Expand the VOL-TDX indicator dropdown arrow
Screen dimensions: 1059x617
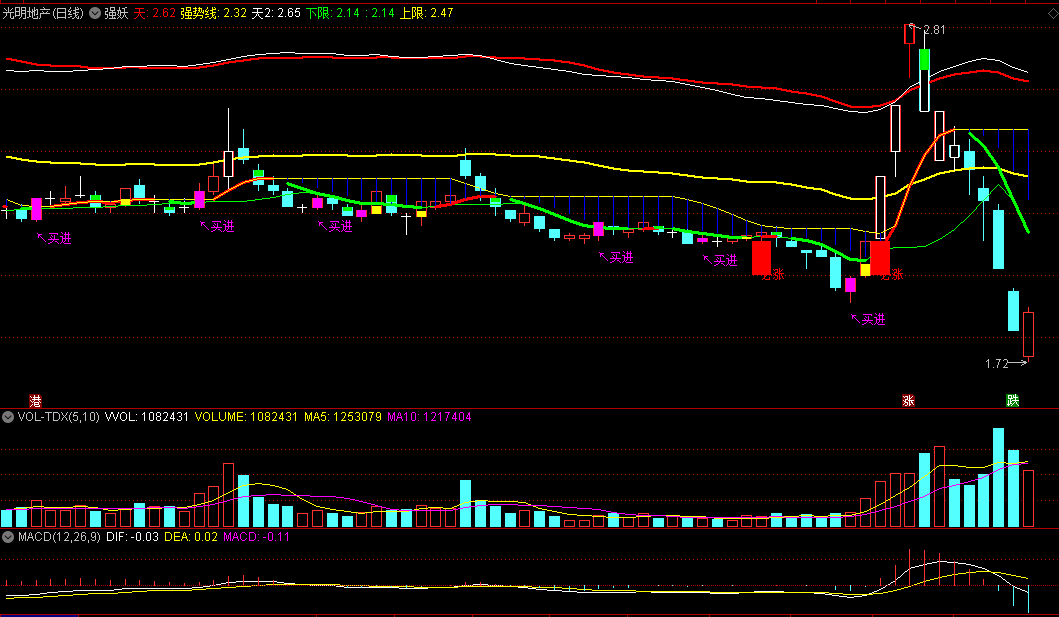tap(8, 417)
